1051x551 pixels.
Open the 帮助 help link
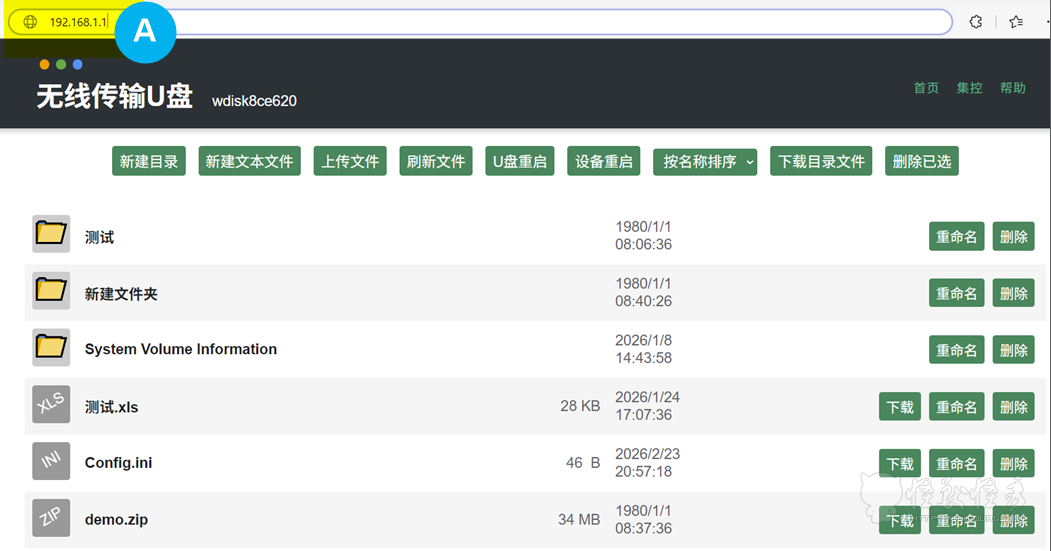[x=1013, y=88]
